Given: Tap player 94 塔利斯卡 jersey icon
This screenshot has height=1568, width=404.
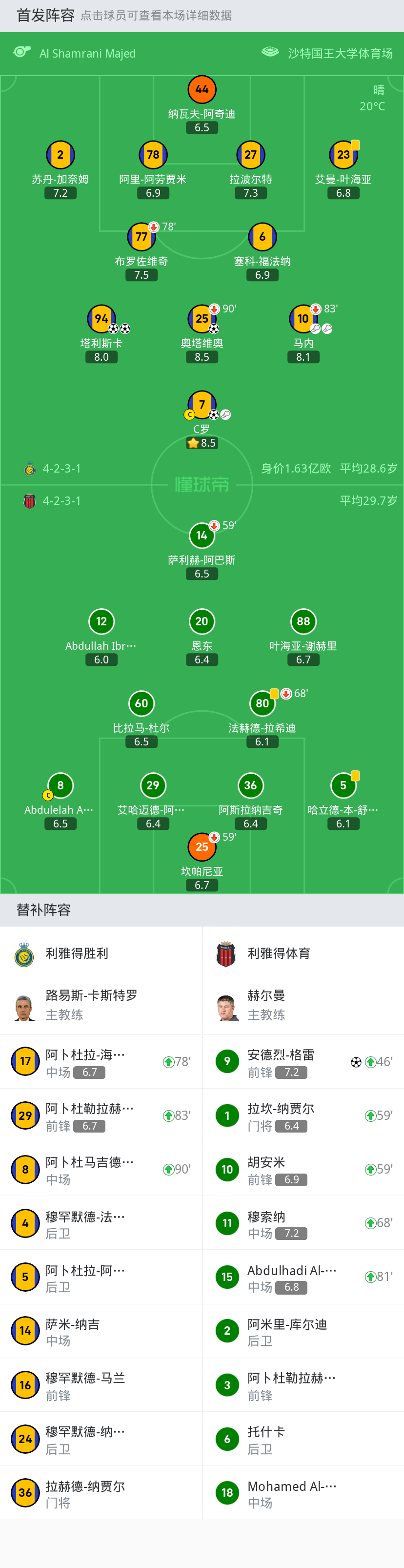Looking at the screenshot, I should (101, 318).
